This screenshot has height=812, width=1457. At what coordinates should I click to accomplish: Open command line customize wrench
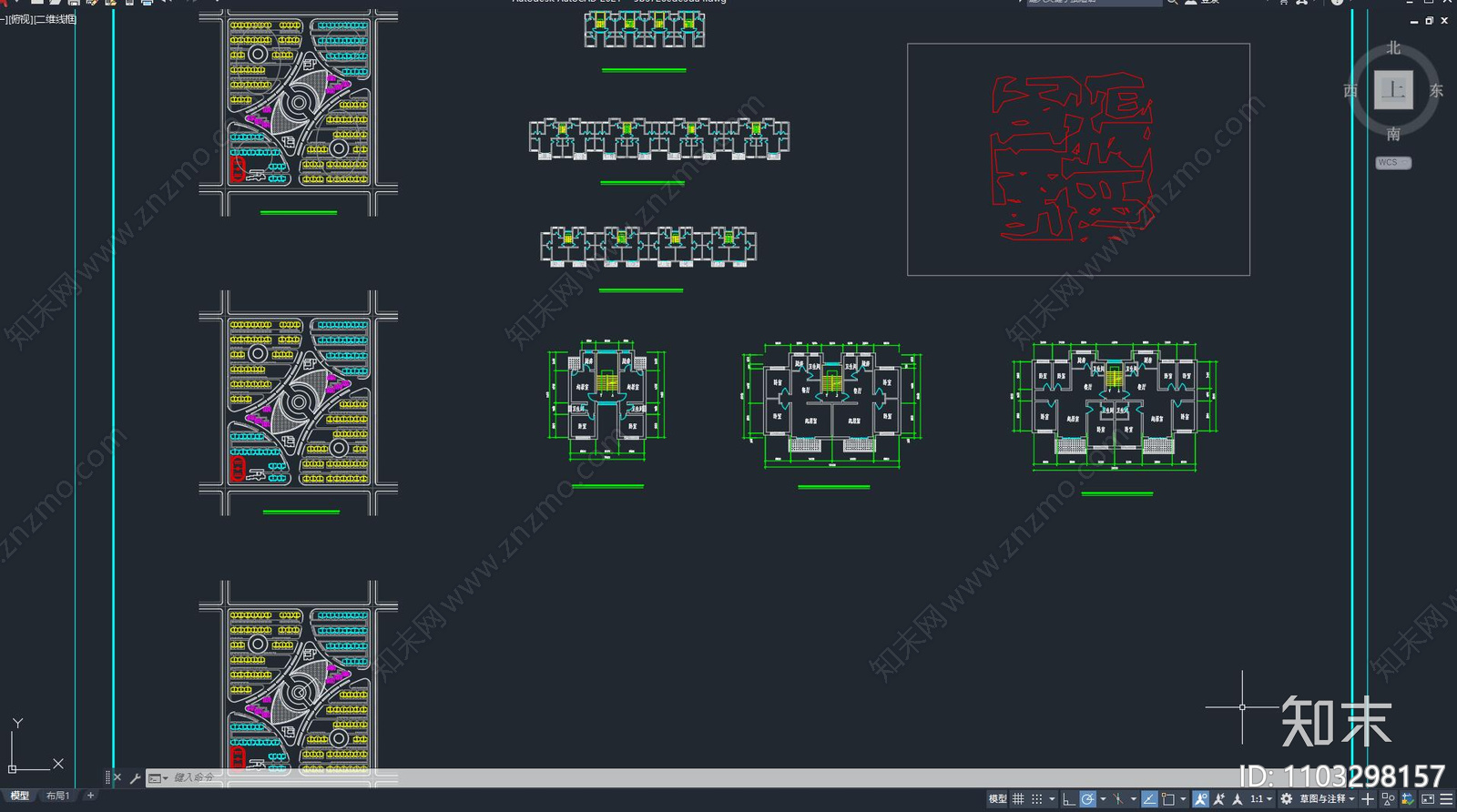[x=135, y=777]
